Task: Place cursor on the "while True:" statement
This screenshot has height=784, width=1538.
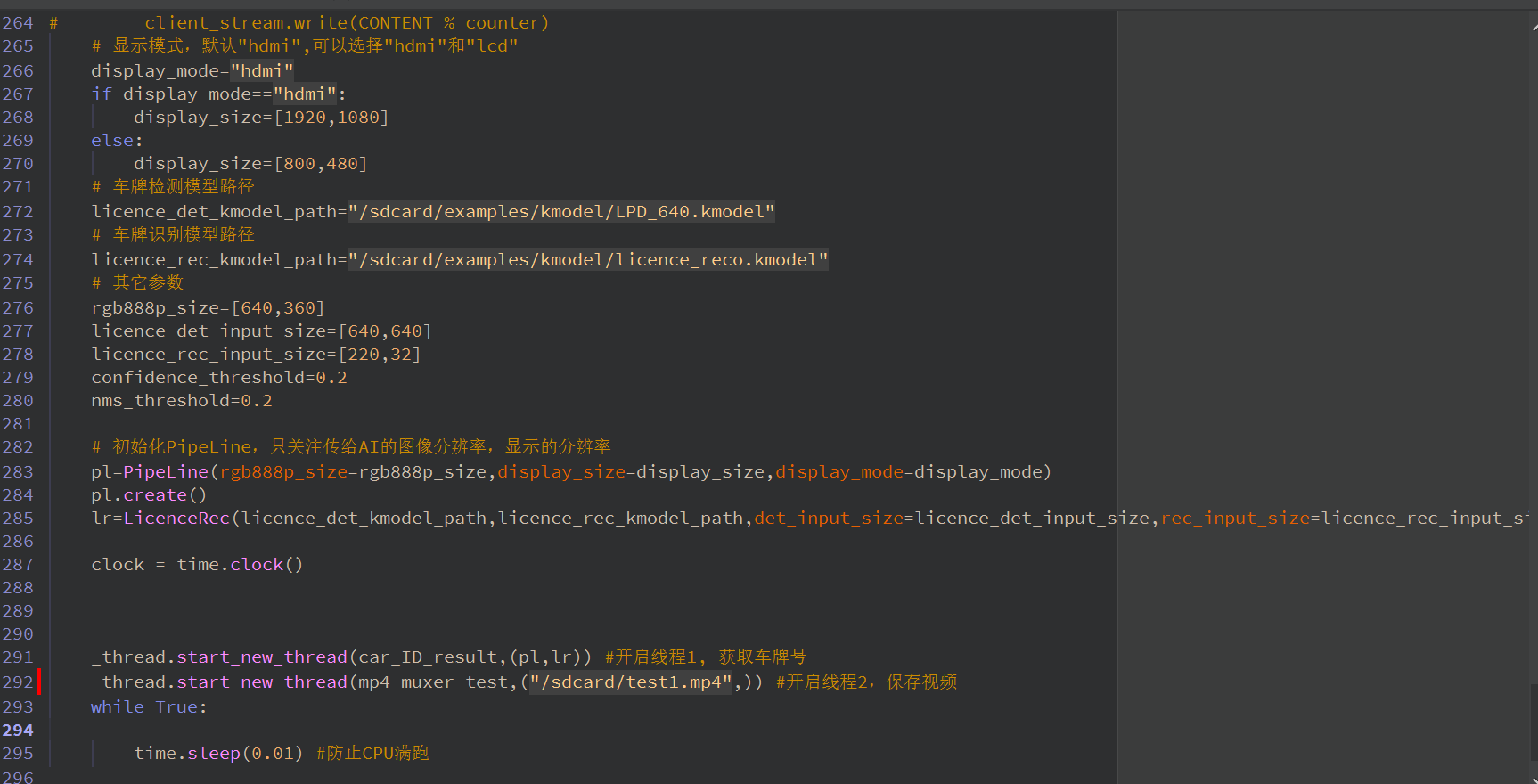Action: coord(148,707)
